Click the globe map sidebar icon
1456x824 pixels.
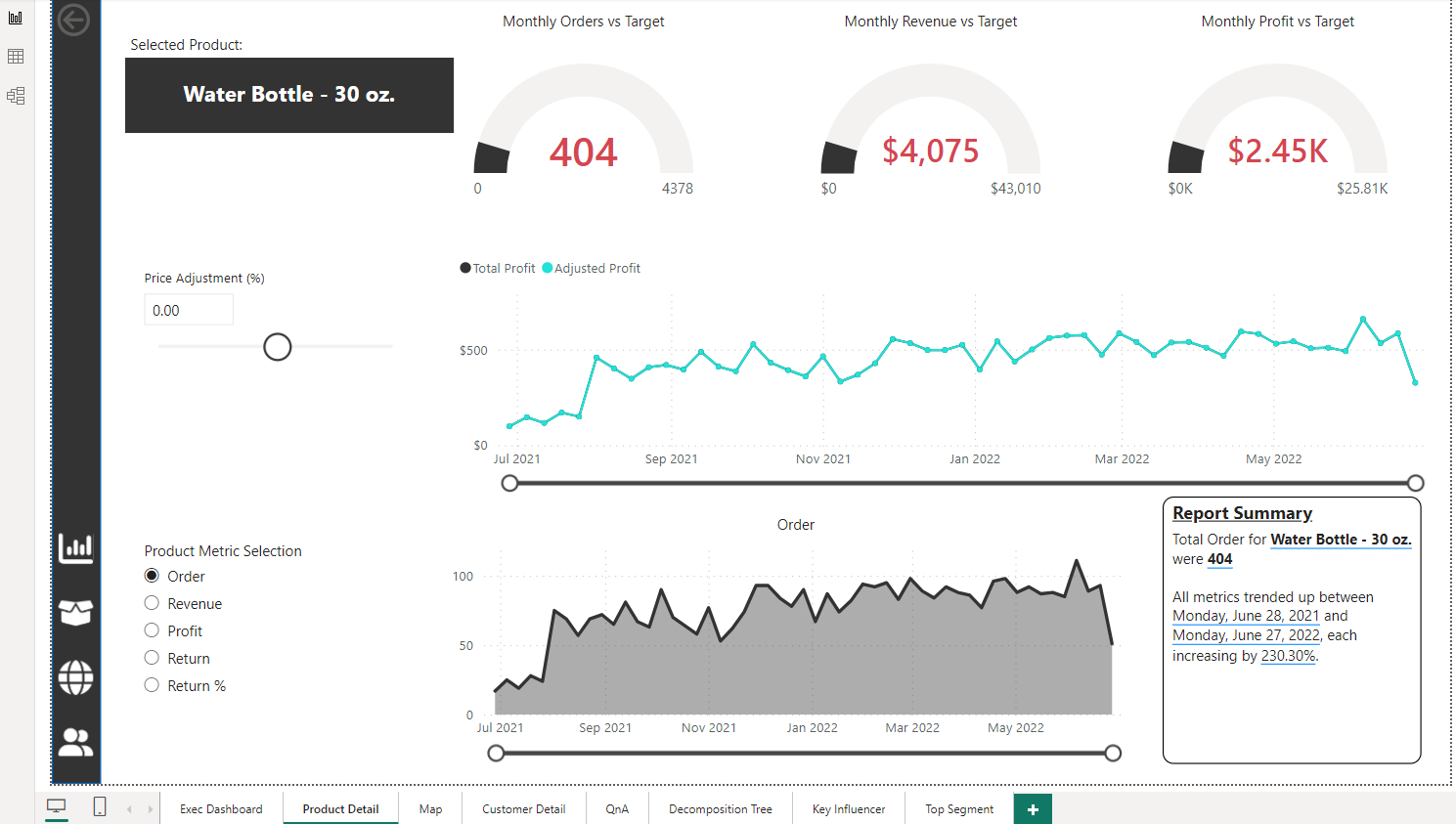click(75, 677)
